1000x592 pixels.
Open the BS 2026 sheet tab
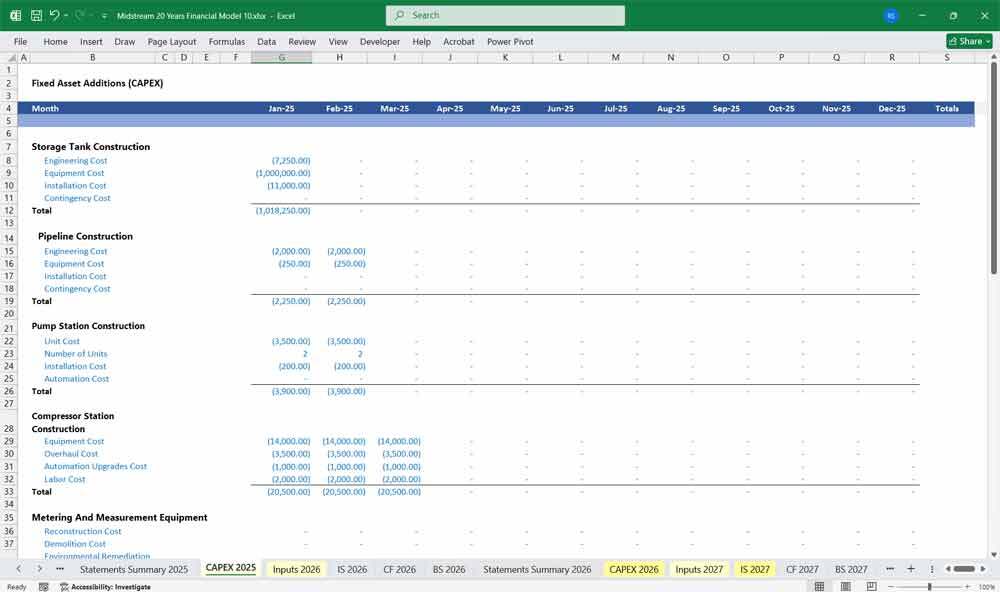coord(449,569)
